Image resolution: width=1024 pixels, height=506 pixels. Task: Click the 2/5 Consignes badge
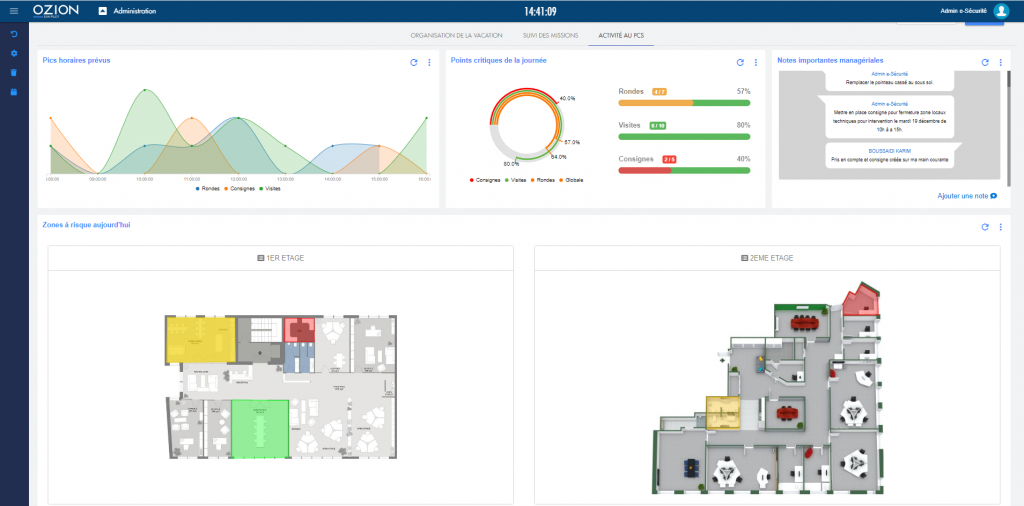pyautogui.click(x=669, y=159)
